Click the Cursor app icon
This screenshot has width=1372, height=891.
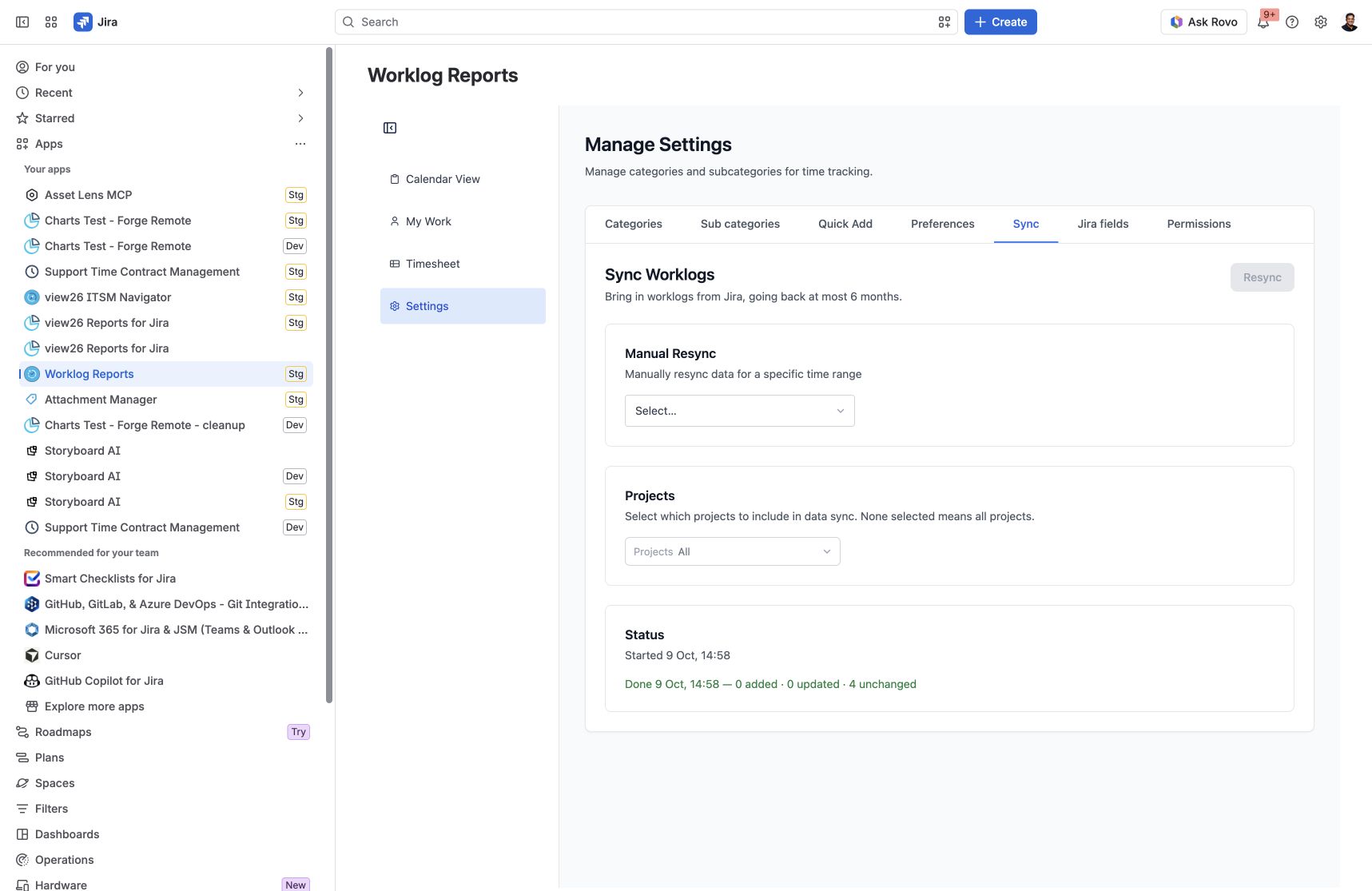click(x=32, y=655)
